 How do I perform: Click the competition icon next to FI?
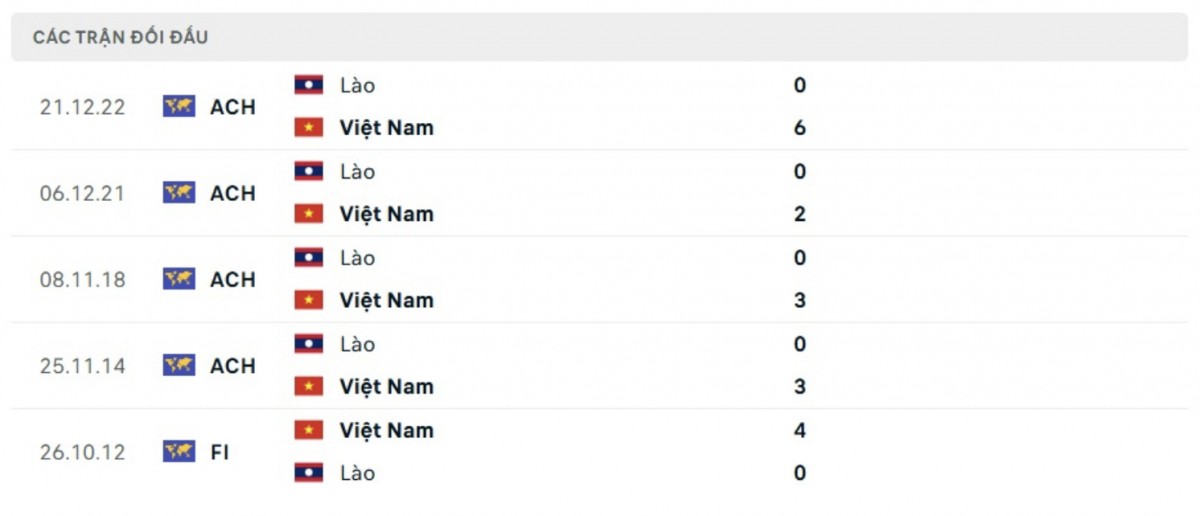pos(179,452)
